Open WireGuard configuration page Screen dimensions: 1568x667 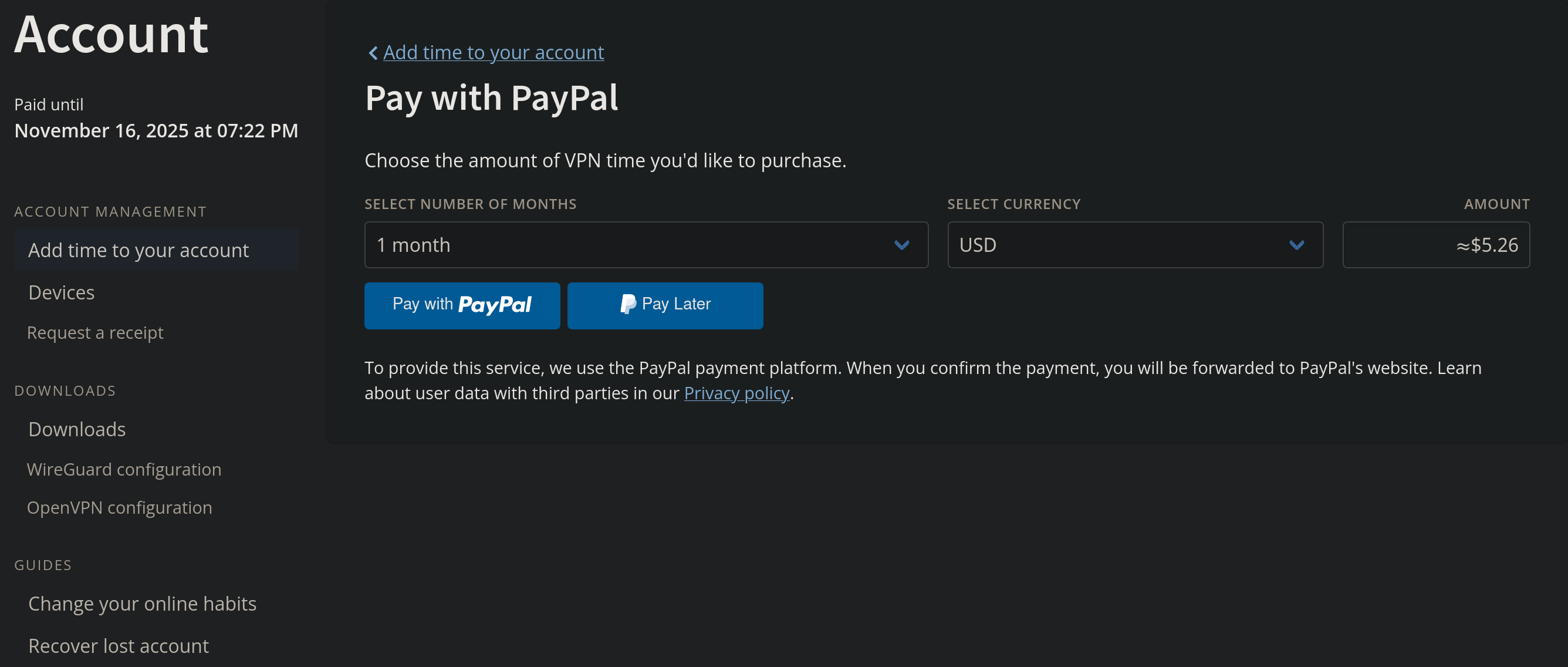click(124, 469)
